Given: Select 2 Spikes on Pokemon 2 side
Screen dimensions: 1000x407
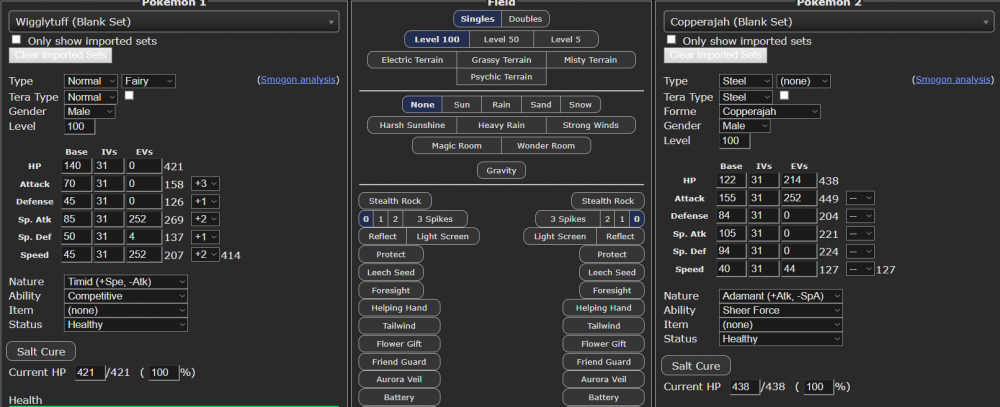Looking at the screenshot, I should coord(608,219).
